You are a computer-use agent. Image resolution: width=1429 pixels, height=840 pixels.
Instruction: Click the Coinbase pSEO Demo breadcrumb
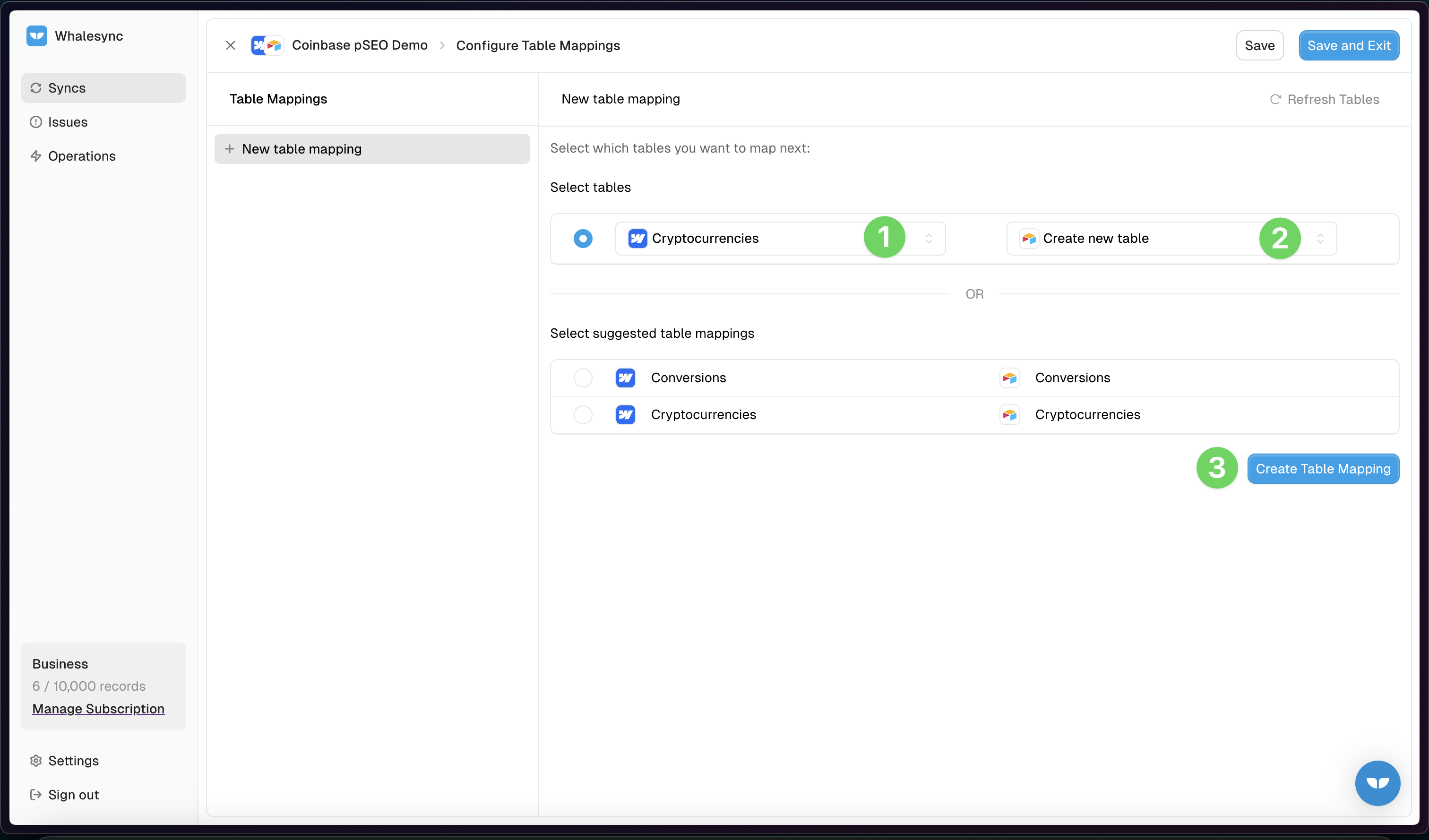(x=360, y=45)
